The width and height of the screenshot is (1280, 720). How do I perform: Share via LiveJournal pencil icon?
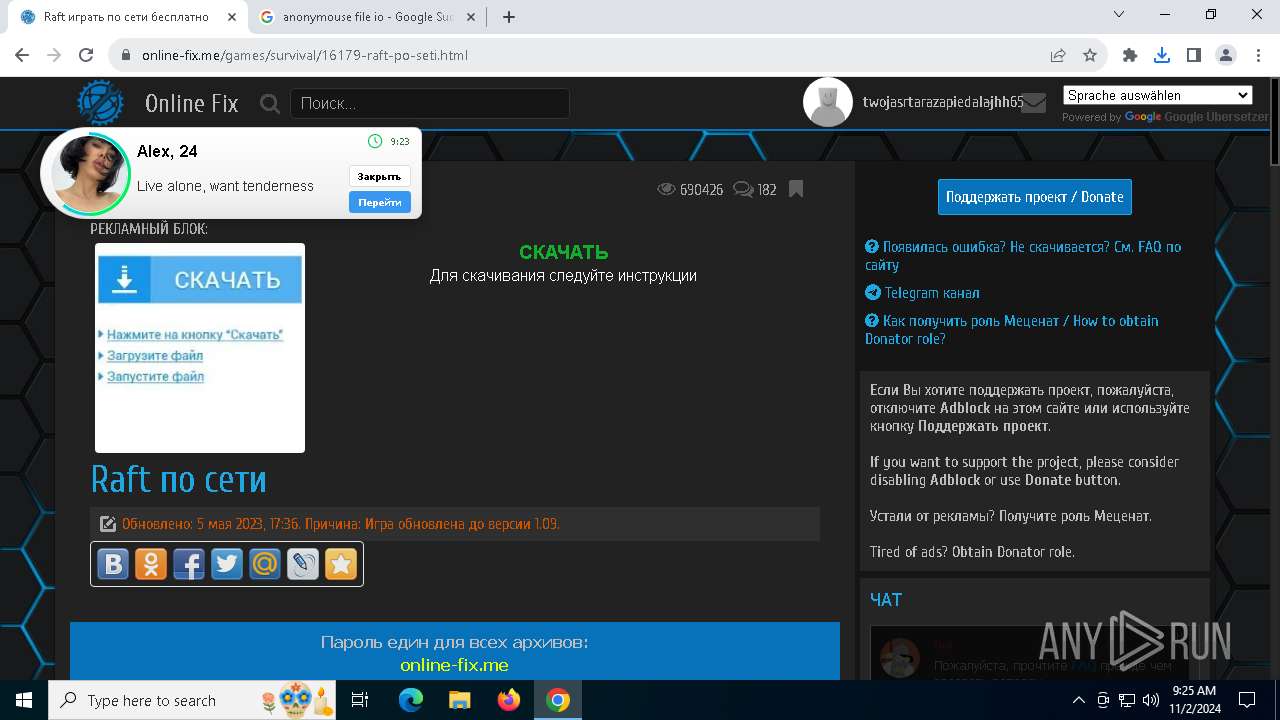pyautogui.click(x=302, y=564)
